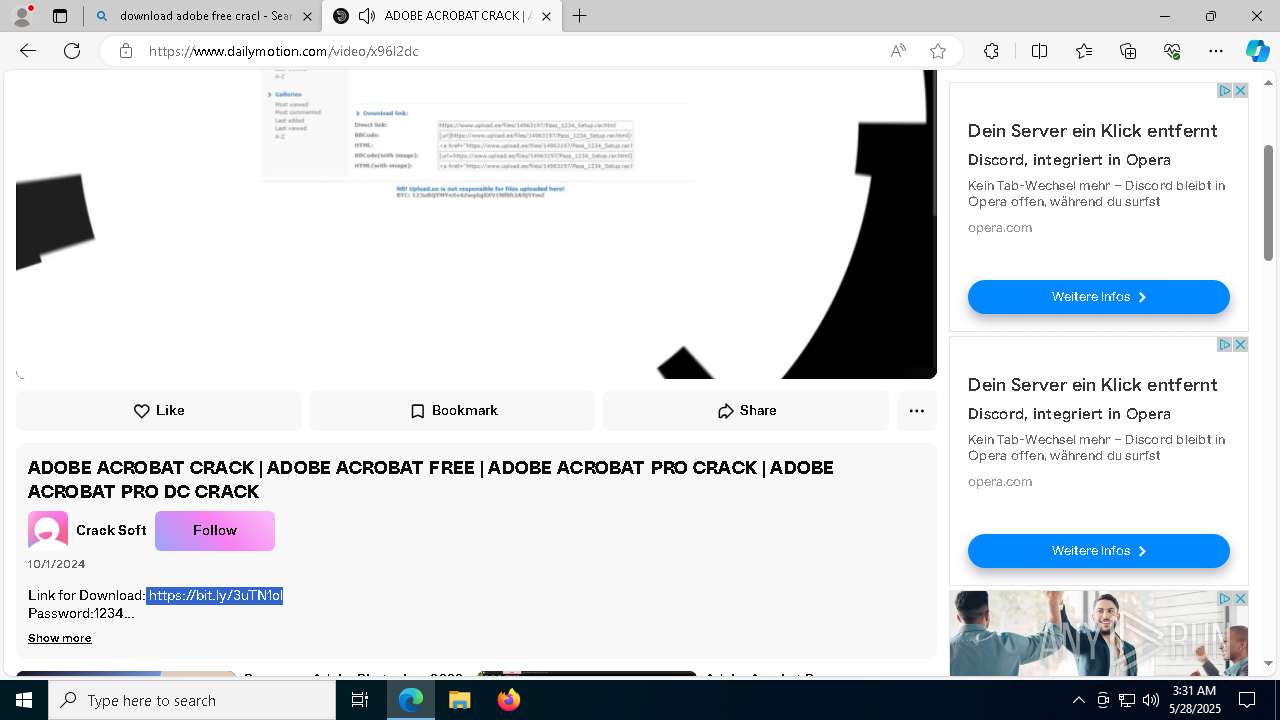Click first ad Weitere Infos button
This screenshot has height=720, width=1280.
[1098, 297]
